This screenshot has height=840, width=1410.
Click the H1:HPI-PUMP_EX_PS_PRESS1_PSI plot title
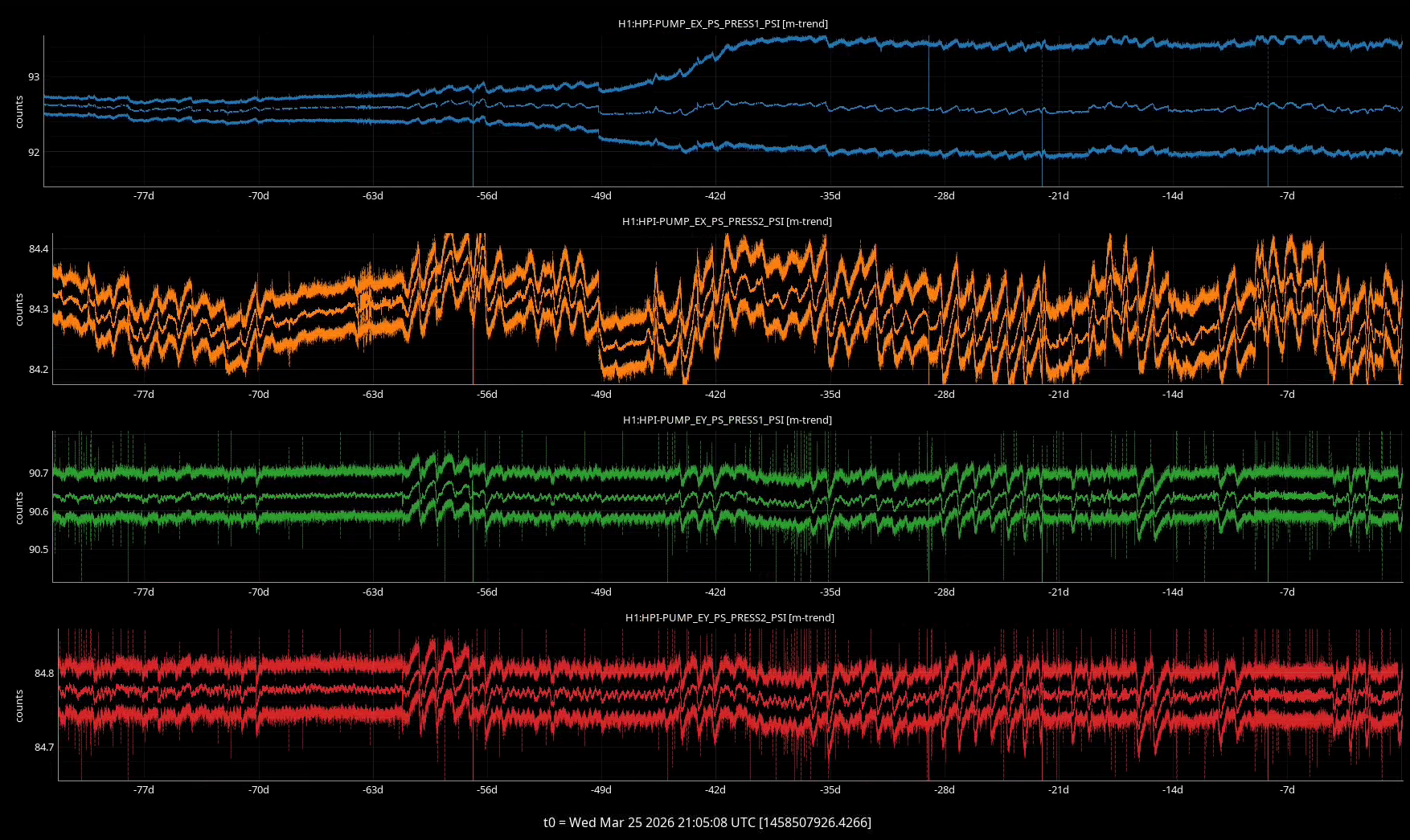click(x=723, y=24)
